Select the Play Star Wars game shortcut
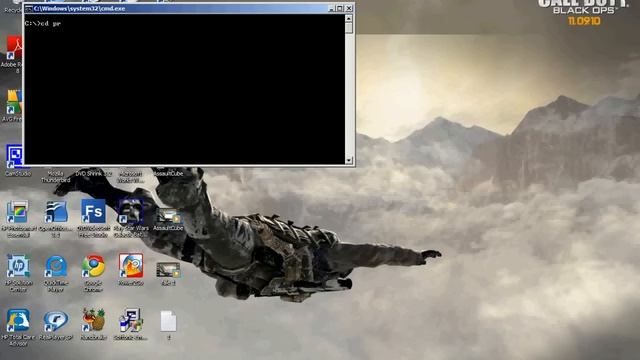This screenshot has height=360, width=640. pyautogui.click(x=131, y=211)
